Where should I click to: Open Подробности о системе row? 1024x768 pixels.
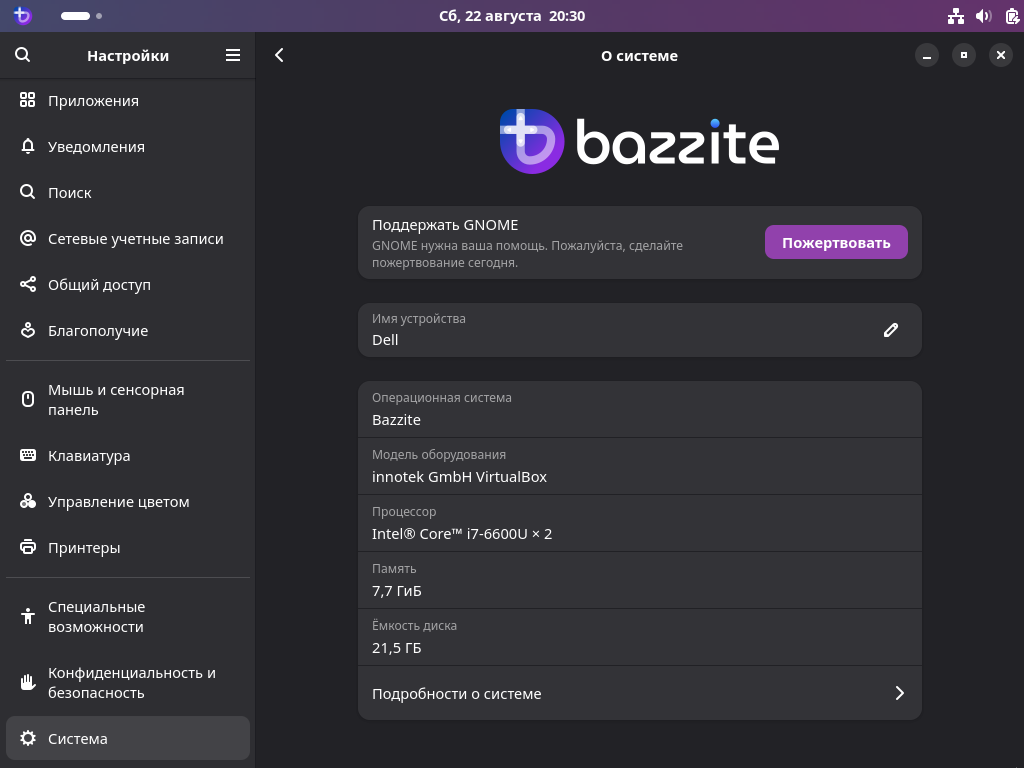point(639,693)
